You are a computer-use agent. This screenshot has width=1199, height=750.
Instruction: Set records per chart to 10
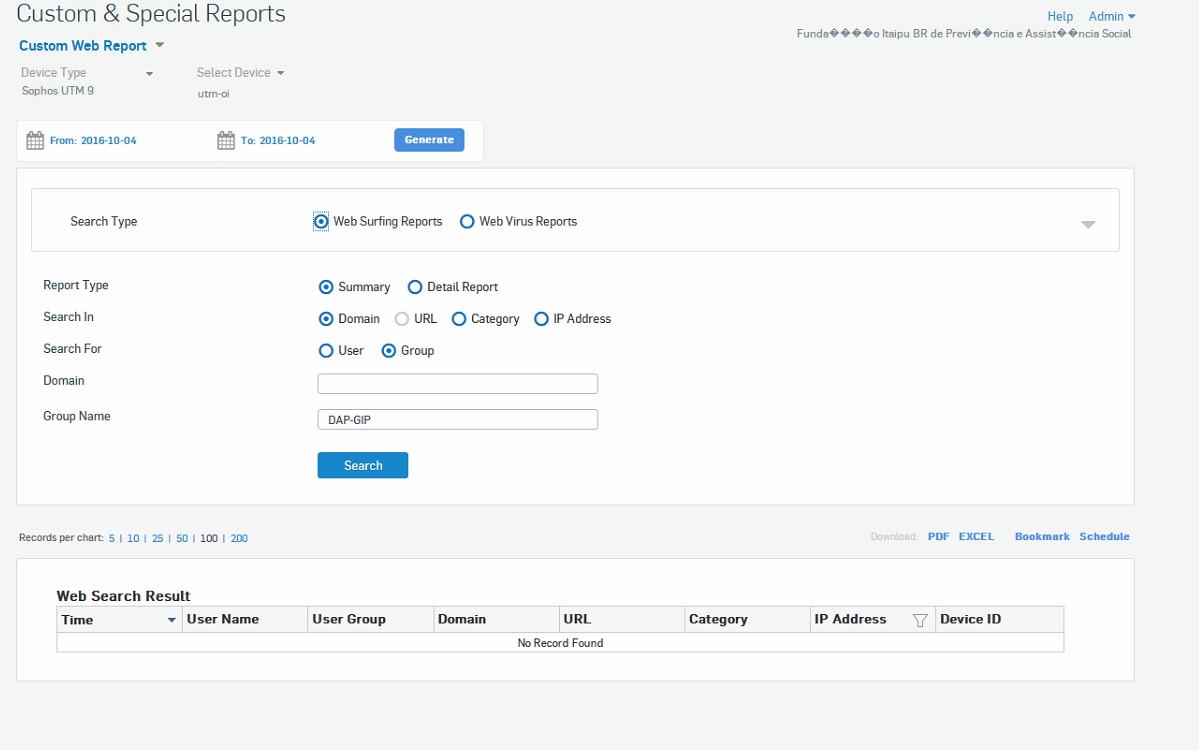[x=133, y=538]
